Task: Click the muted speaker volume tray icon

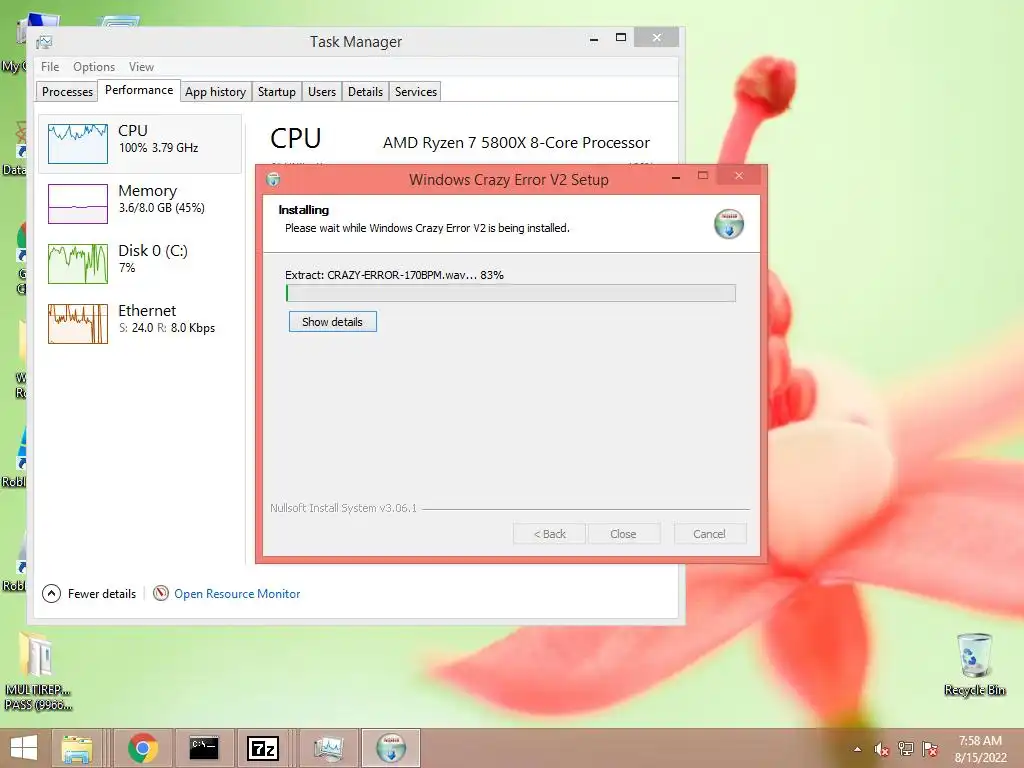Action: [882, 749]
